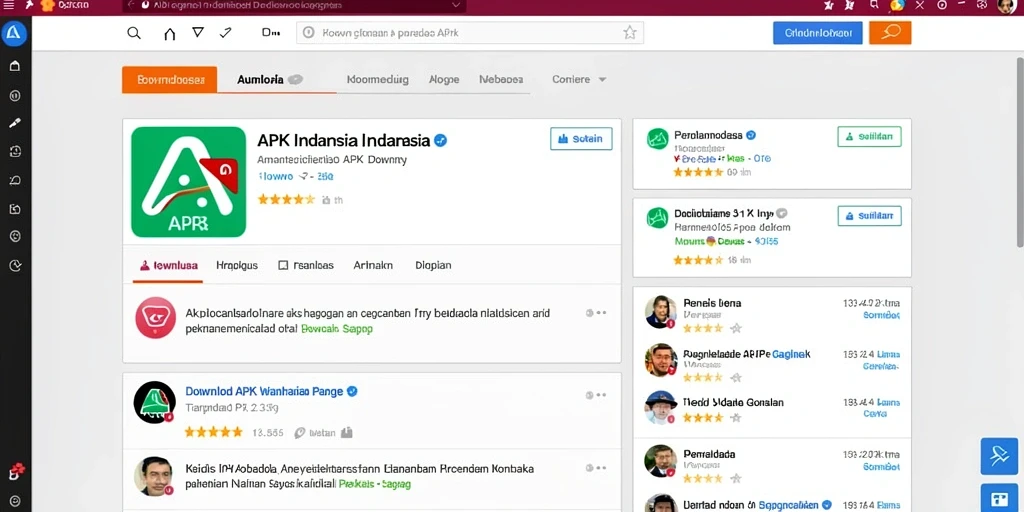Image resolution: width=1024 pixels, height=512 pixels.
Task: Click the verified badge beside APK Indansia Indarasia
Action: pos(441,140)
